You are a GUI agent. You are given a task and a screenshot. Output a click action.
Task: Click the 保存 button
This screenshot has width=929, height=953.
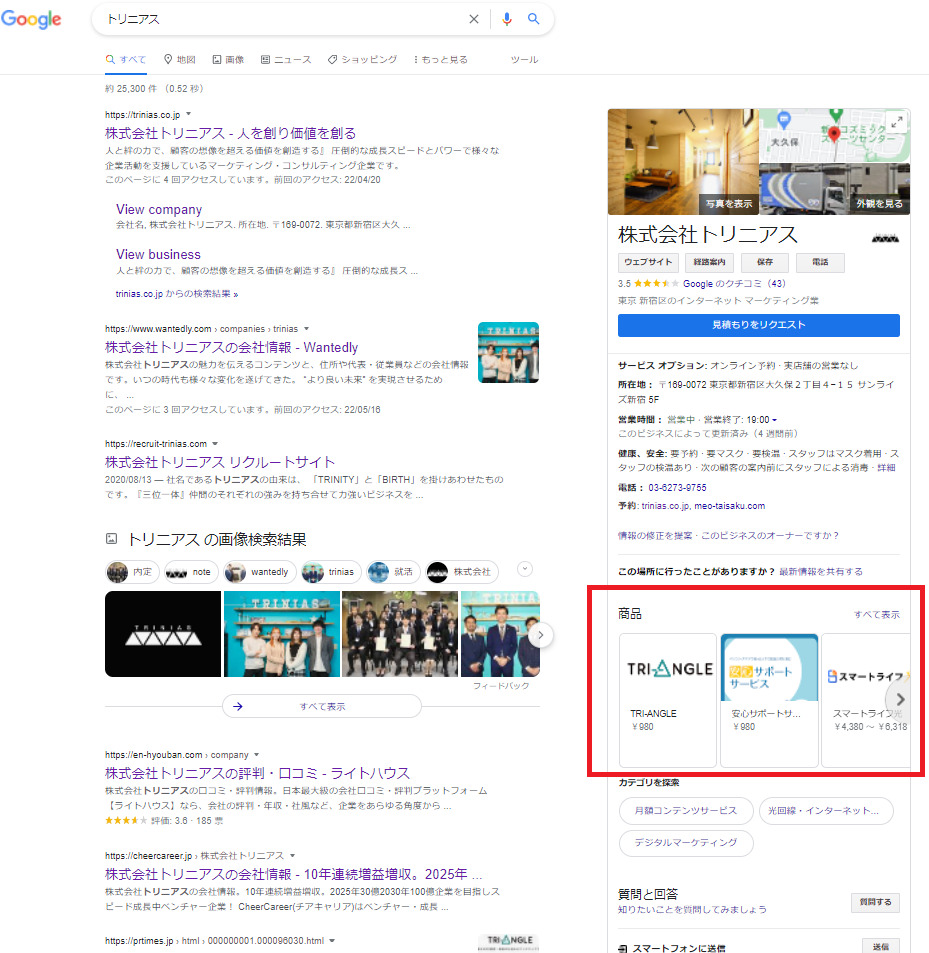765,262
